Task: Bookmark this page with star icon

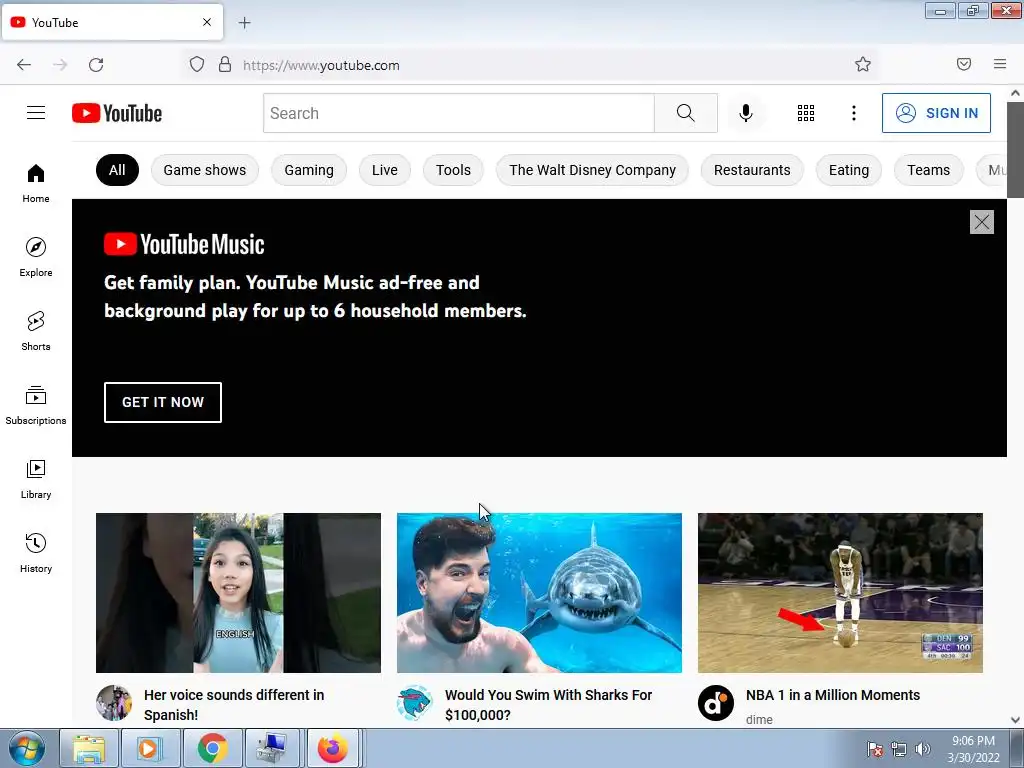Action: pos(863,64)
